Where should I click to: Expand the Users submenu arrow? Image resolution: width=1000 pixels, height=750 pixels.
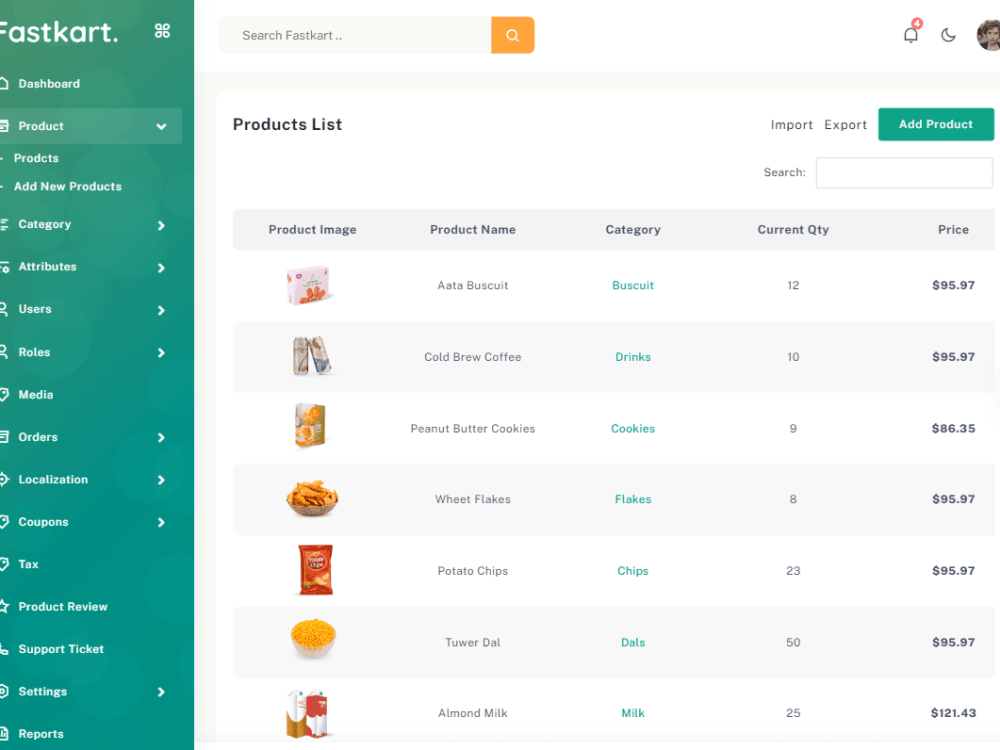(x=161, y=311)
